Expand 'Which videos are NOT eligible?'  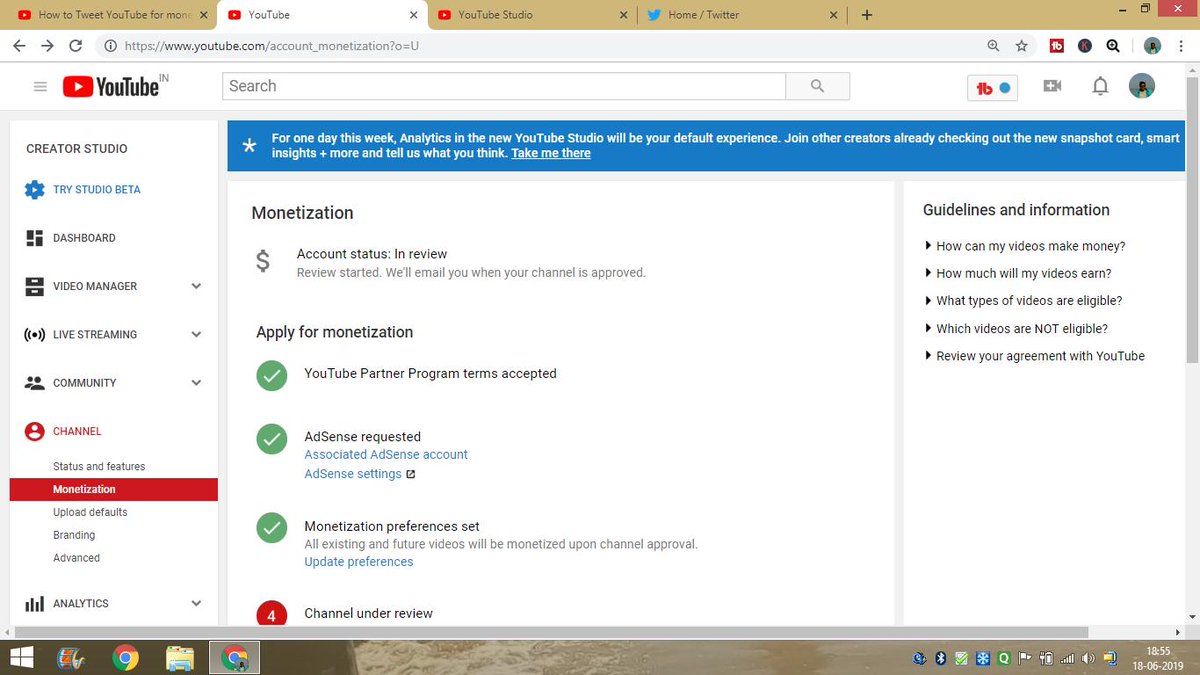pyautogui.click(x=1016, y=328)
